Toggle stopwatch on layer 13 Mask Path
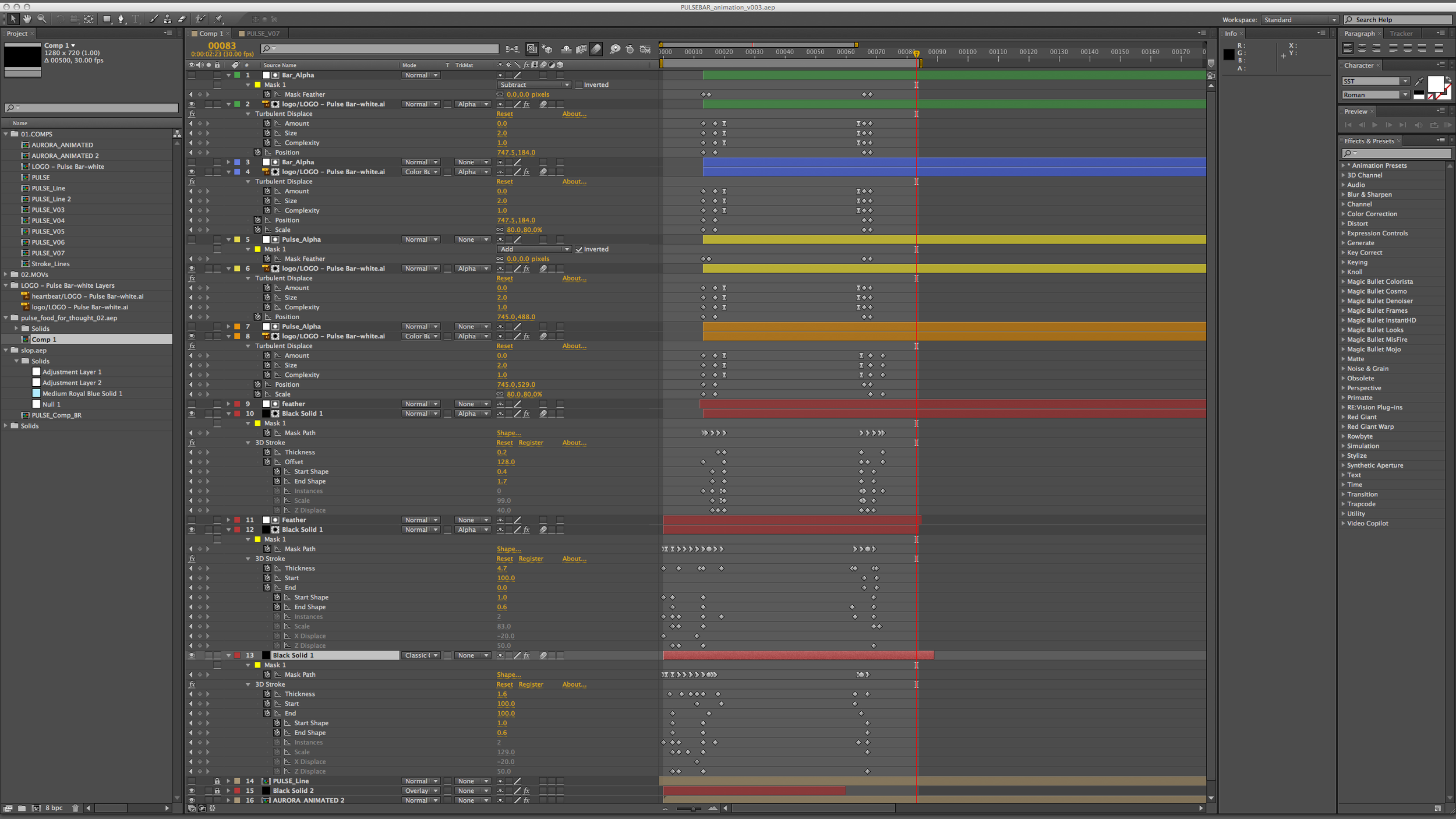The width and height of the screenshot is (1456, 819). [267, 675]
